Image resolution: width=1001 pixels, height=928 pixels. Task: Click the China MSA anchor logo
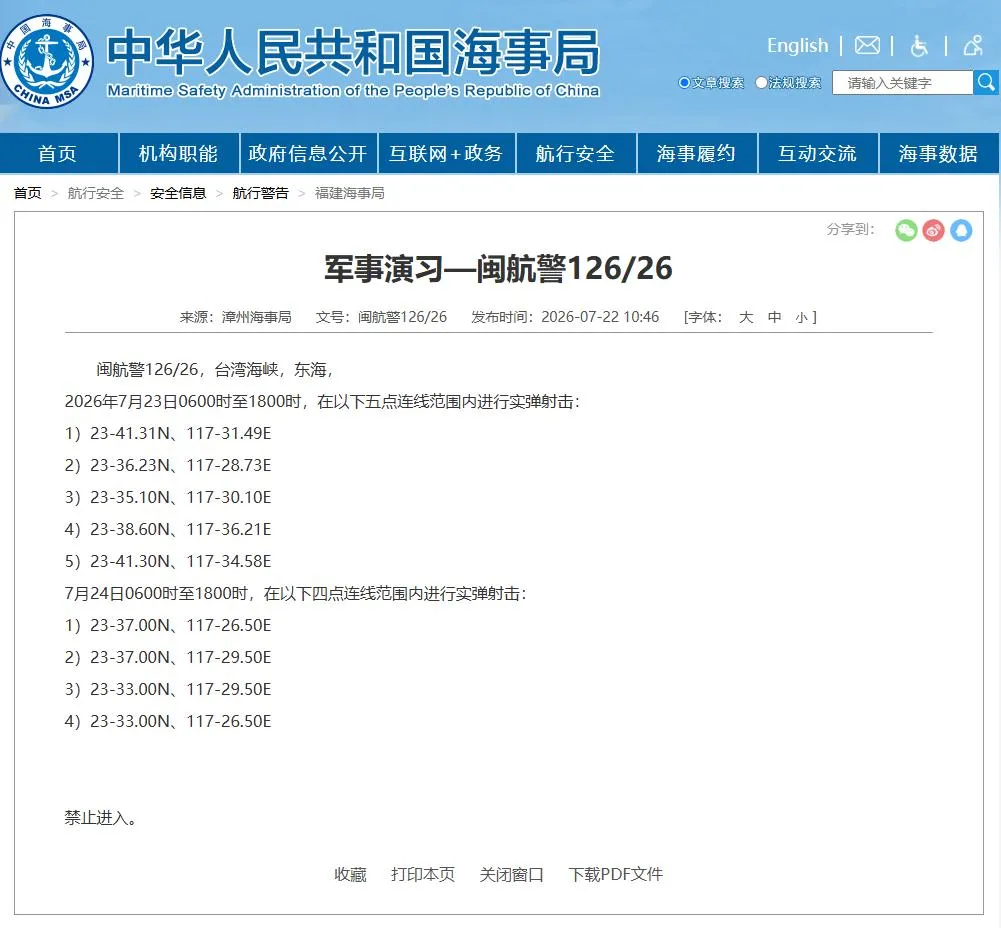pos(47,61)
